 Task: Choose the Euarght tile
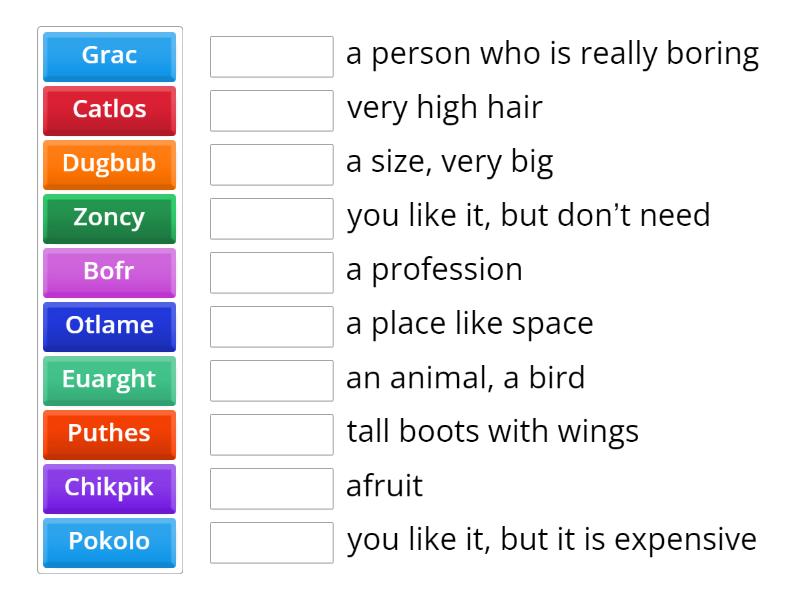point(108,380)
